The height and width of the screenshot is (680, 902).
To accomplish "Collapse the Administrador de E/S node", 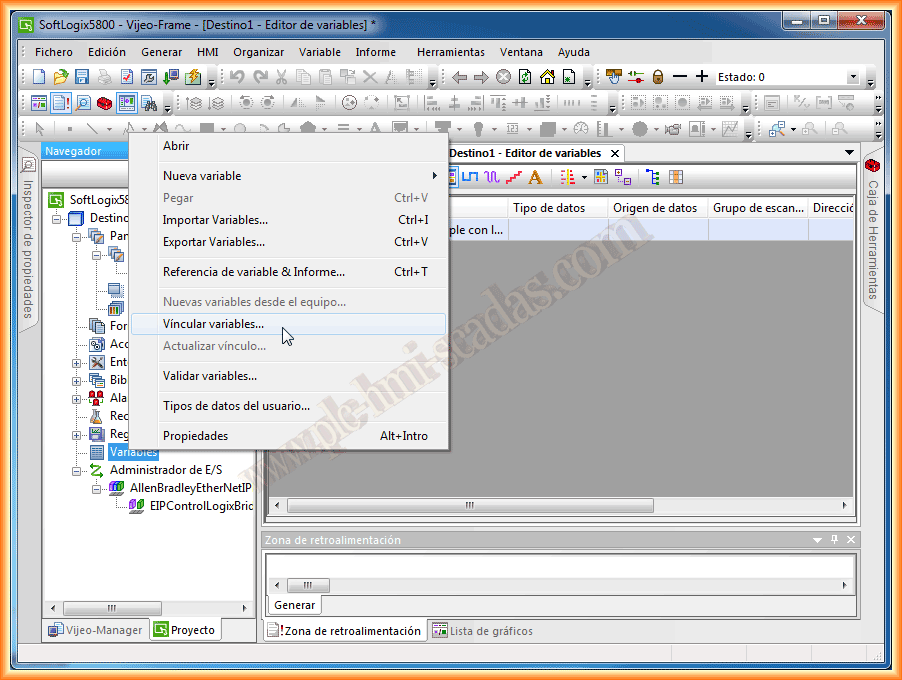I will point(77,470).
